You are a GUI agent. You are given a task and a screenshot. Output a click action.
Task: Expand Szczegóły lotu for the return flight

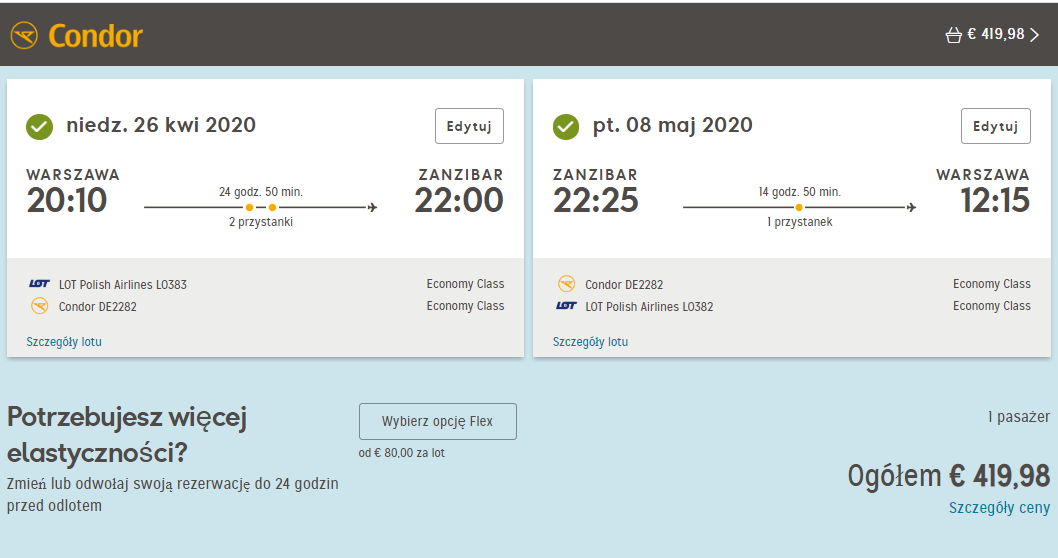tap(590, 341)
